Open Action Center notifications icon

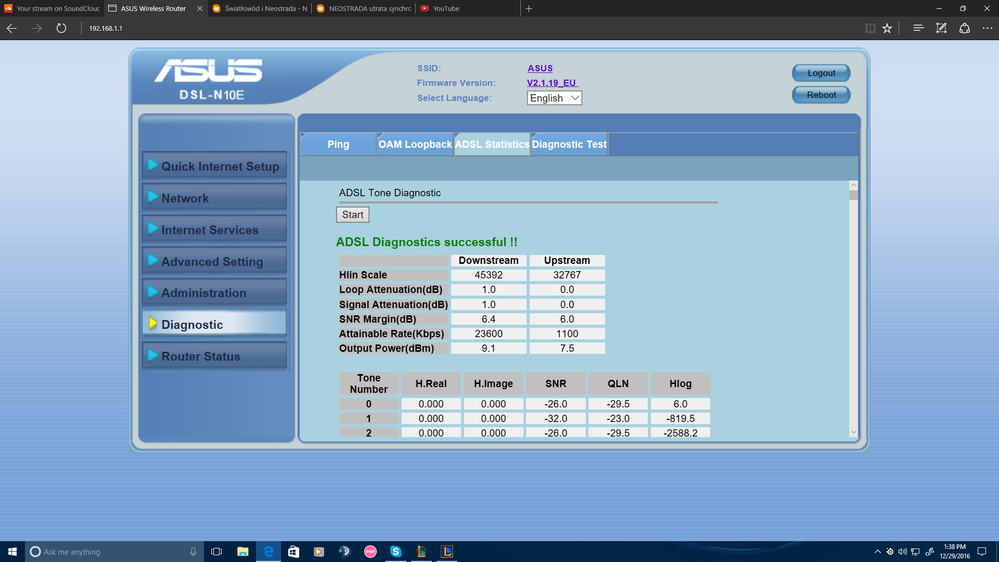click(x=982, y=552)
